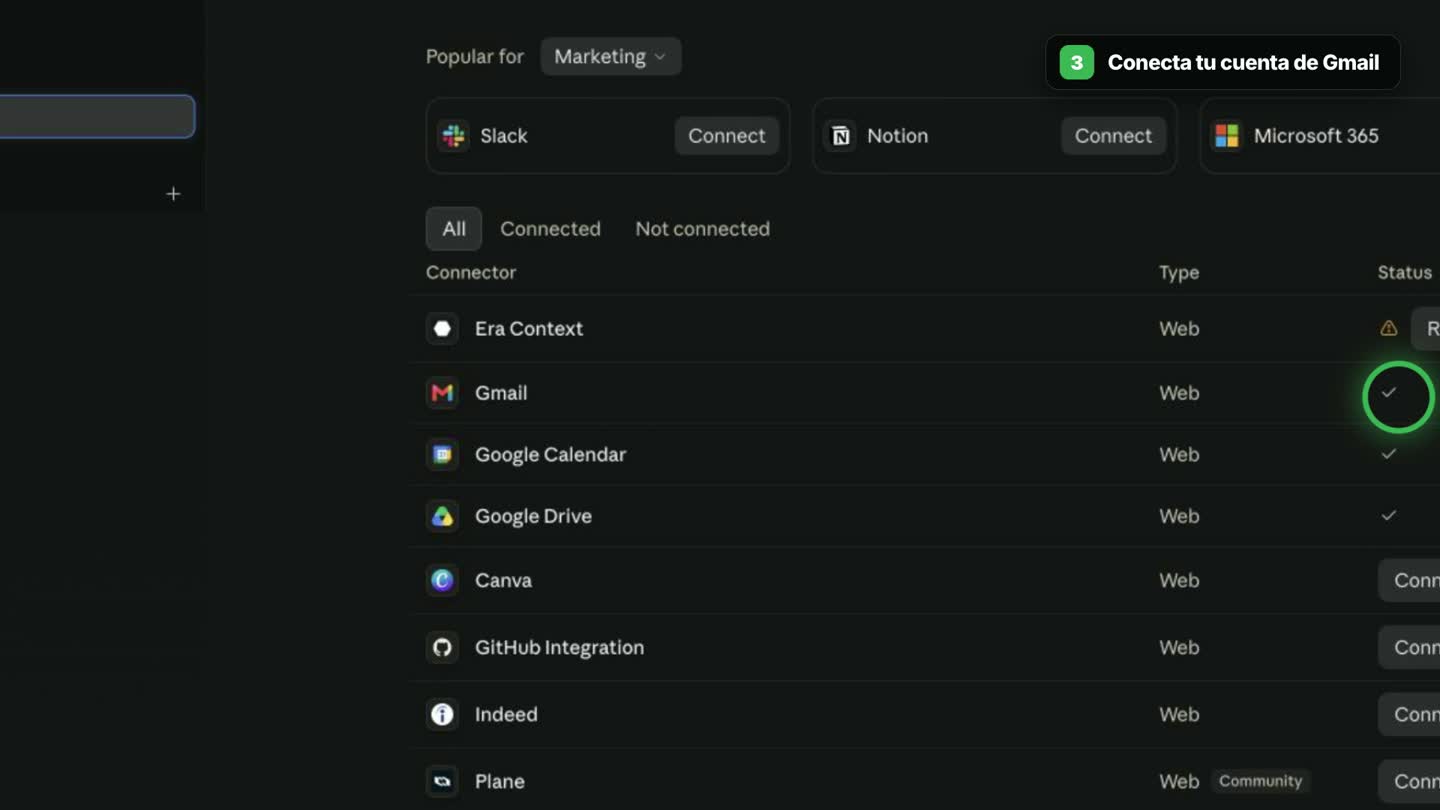Viewport: 1440px width, 810px height.
Task: Connect the Notion connector
Action: [1113, 136]
